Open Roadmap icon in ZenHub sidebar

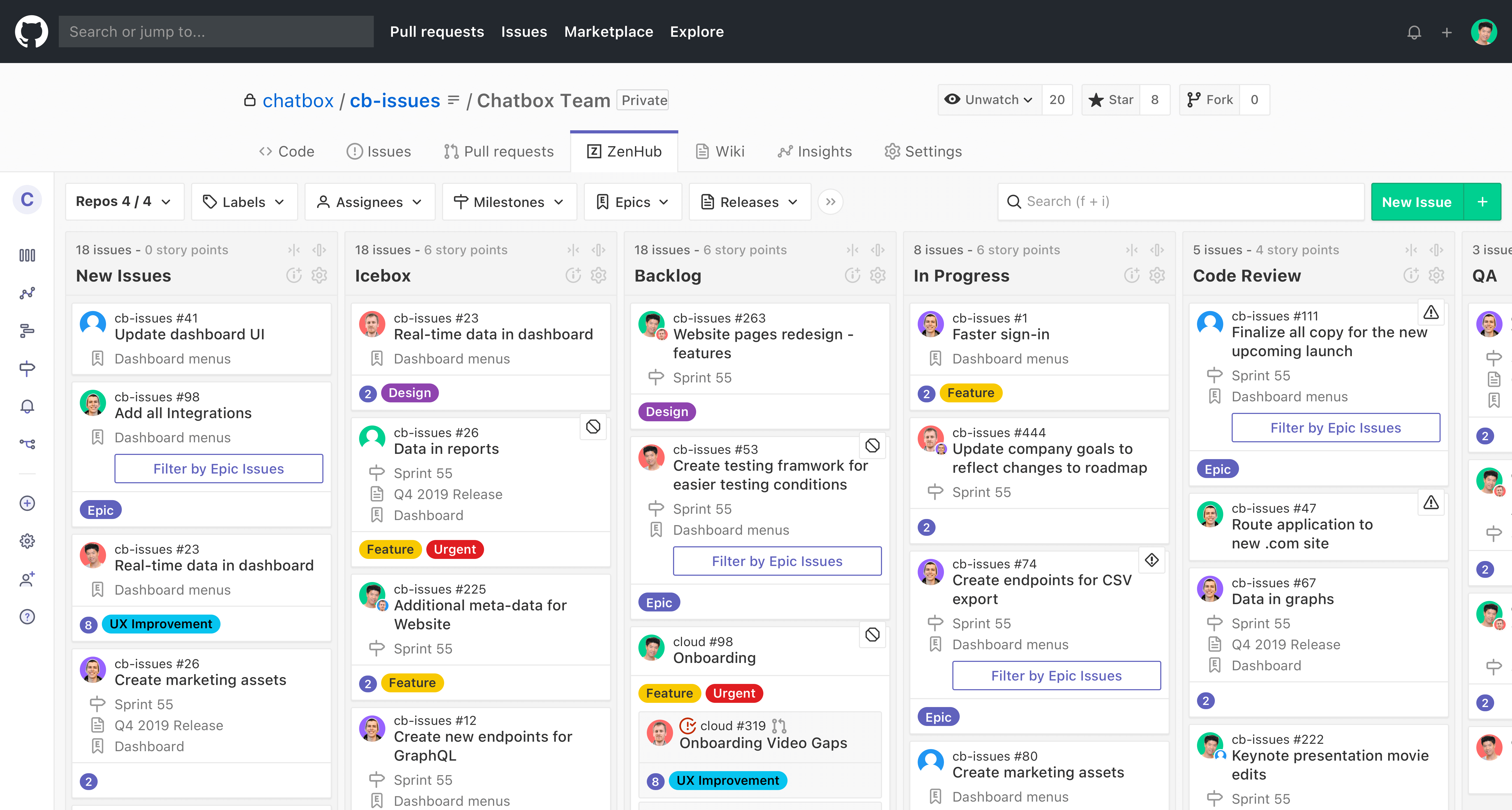(27, 331)
